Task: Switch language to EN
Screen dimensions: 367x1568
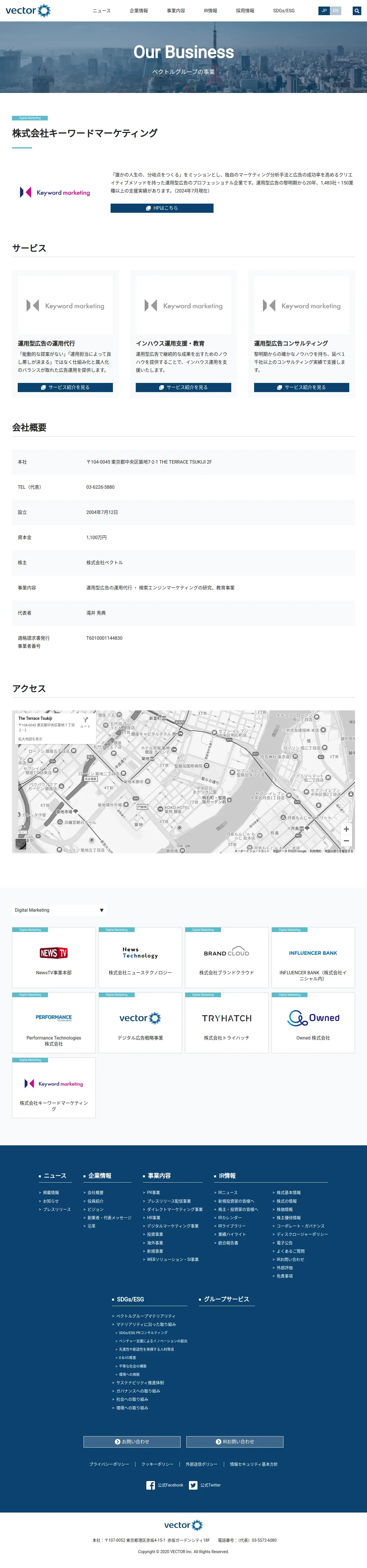Action: click(335, 10)
